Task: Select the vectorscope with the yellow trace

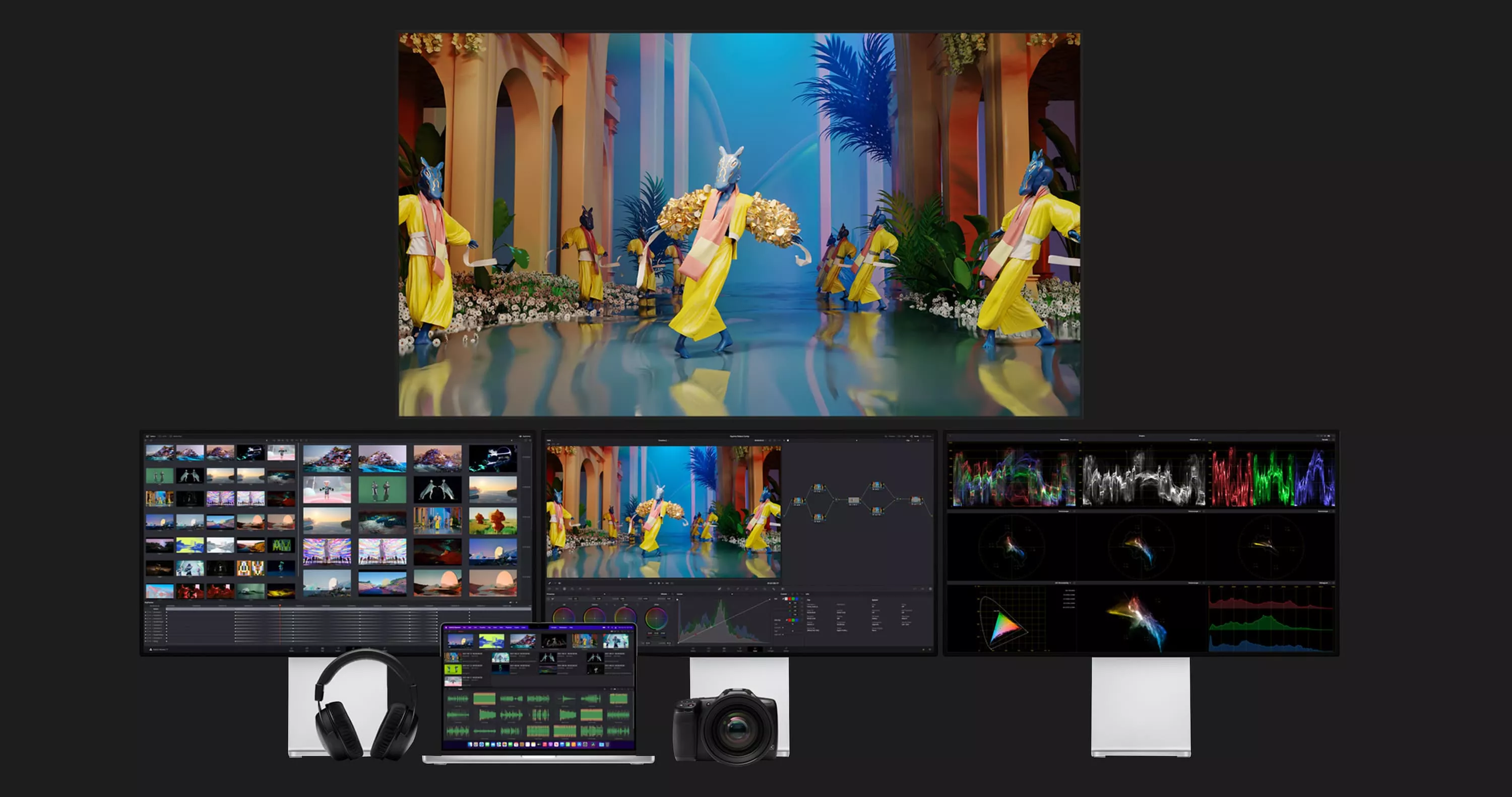Action: pos(1270,547)
